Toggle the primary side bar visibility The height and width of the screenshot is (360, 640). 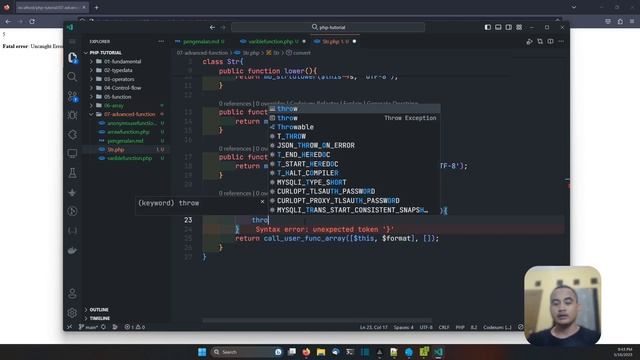(488, 27)
